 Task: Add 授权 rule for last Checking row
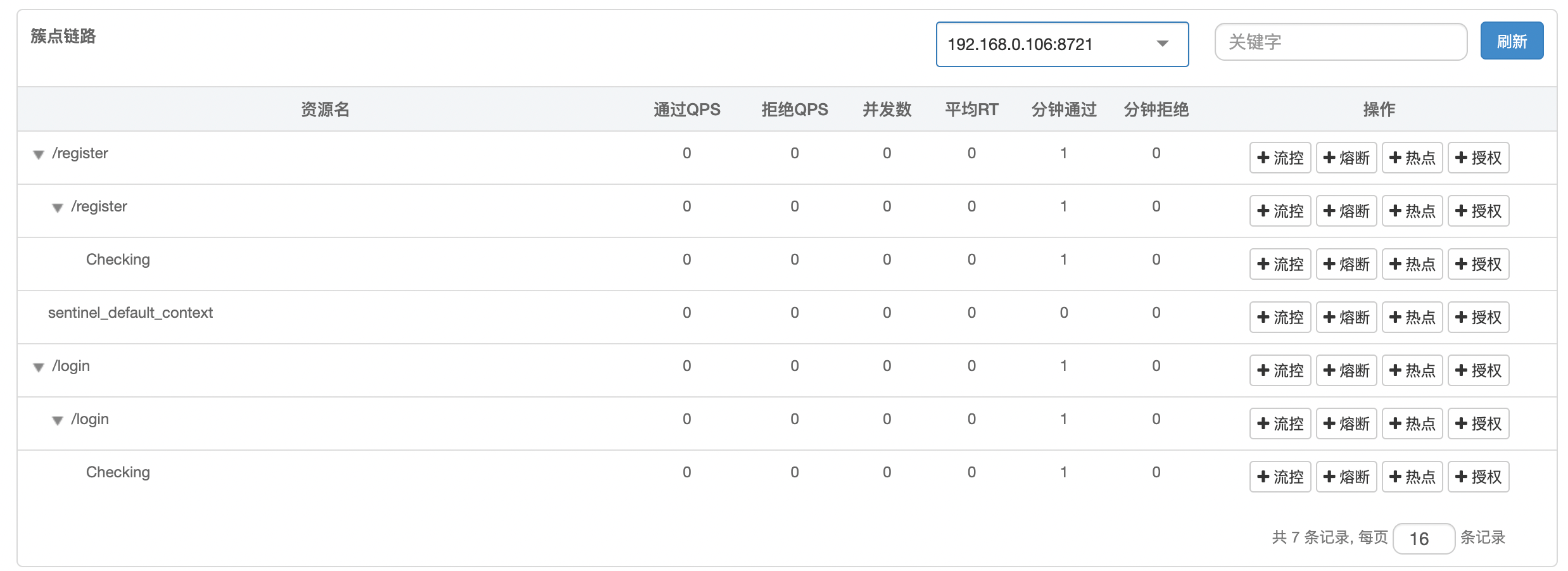(1478, 477)
